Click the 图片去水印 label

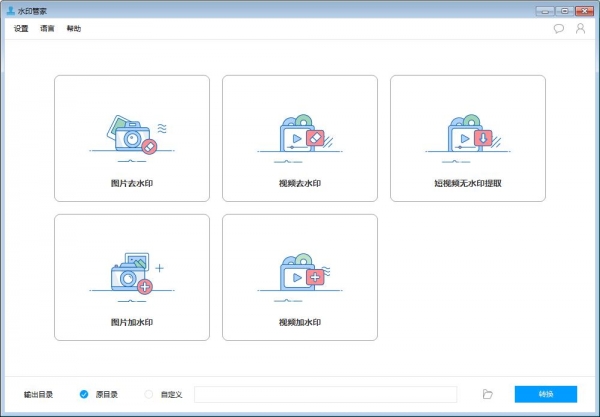(132, 183)
